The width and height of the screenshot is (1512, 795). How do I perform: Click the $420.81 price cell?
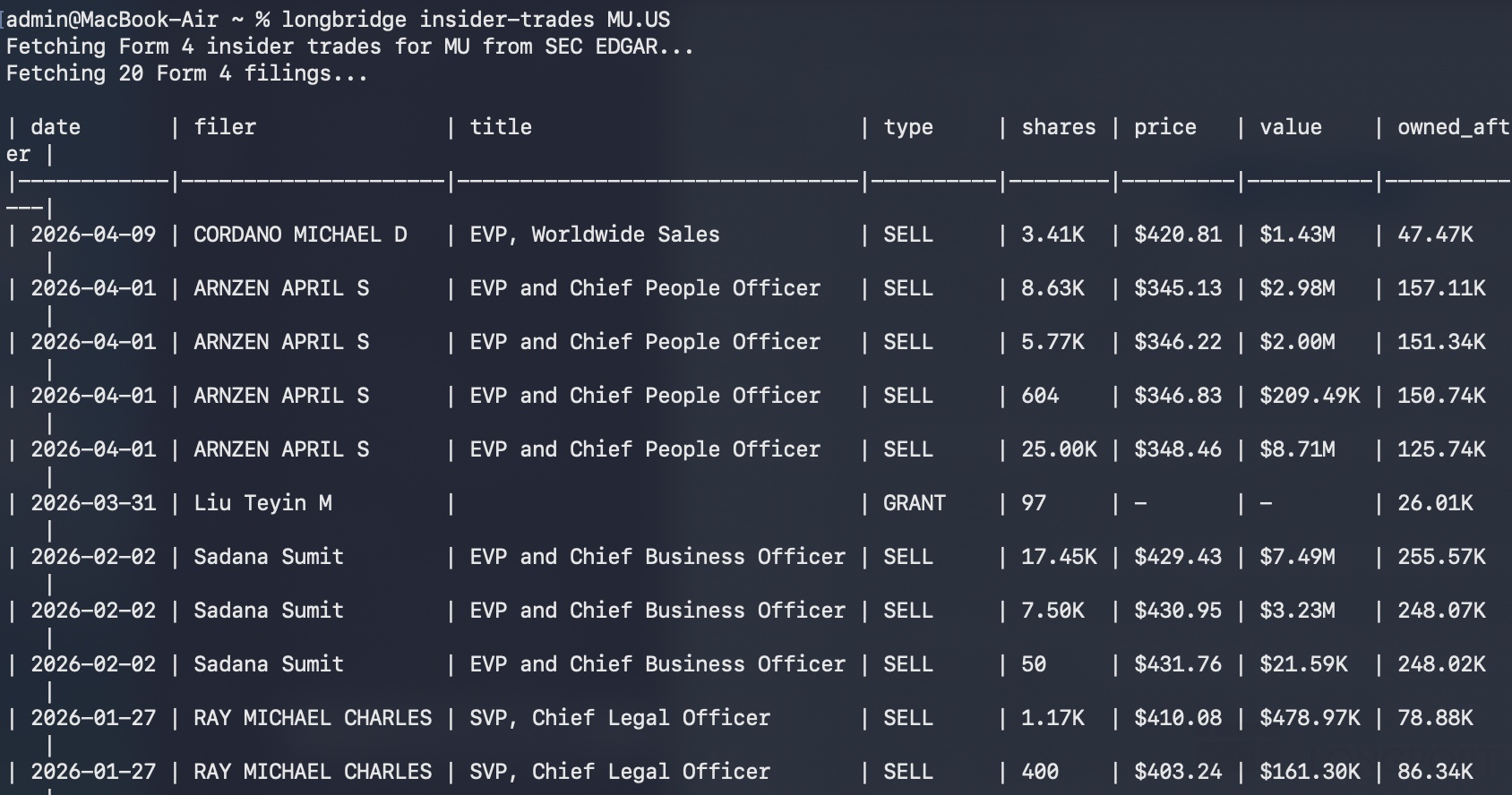pyautogui.click(x=1177, y=235)
